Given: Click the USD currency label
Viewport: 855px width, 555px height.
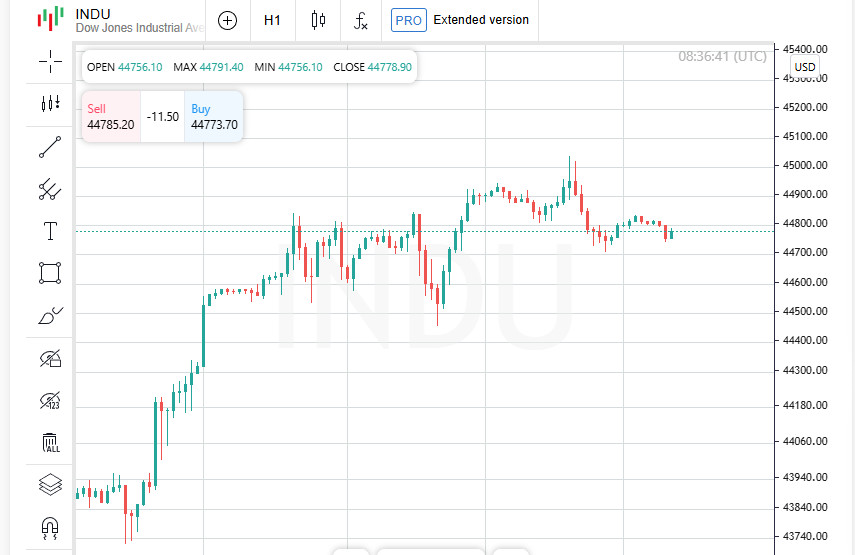Looking at the screenshot, I should point(805,67).
